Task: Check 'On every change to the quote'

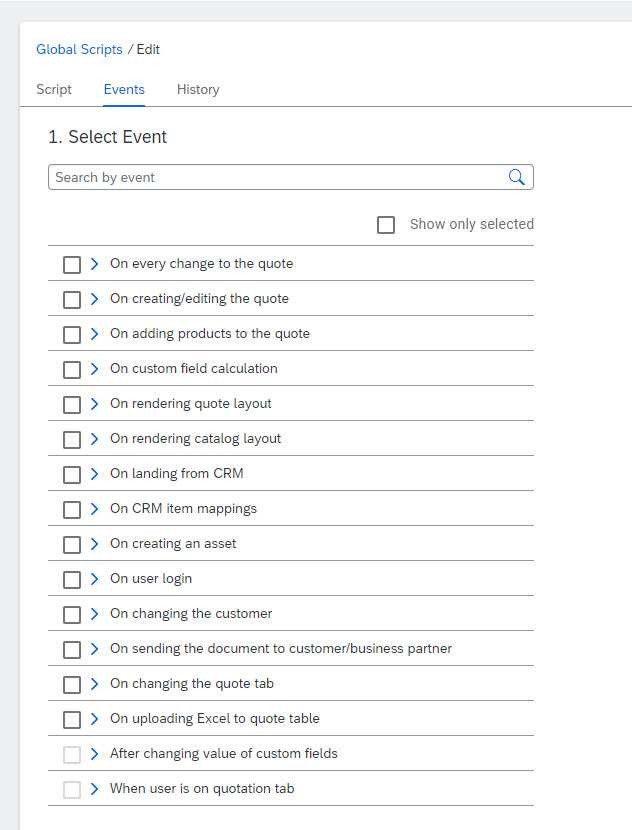Action: tap(72, 264)
